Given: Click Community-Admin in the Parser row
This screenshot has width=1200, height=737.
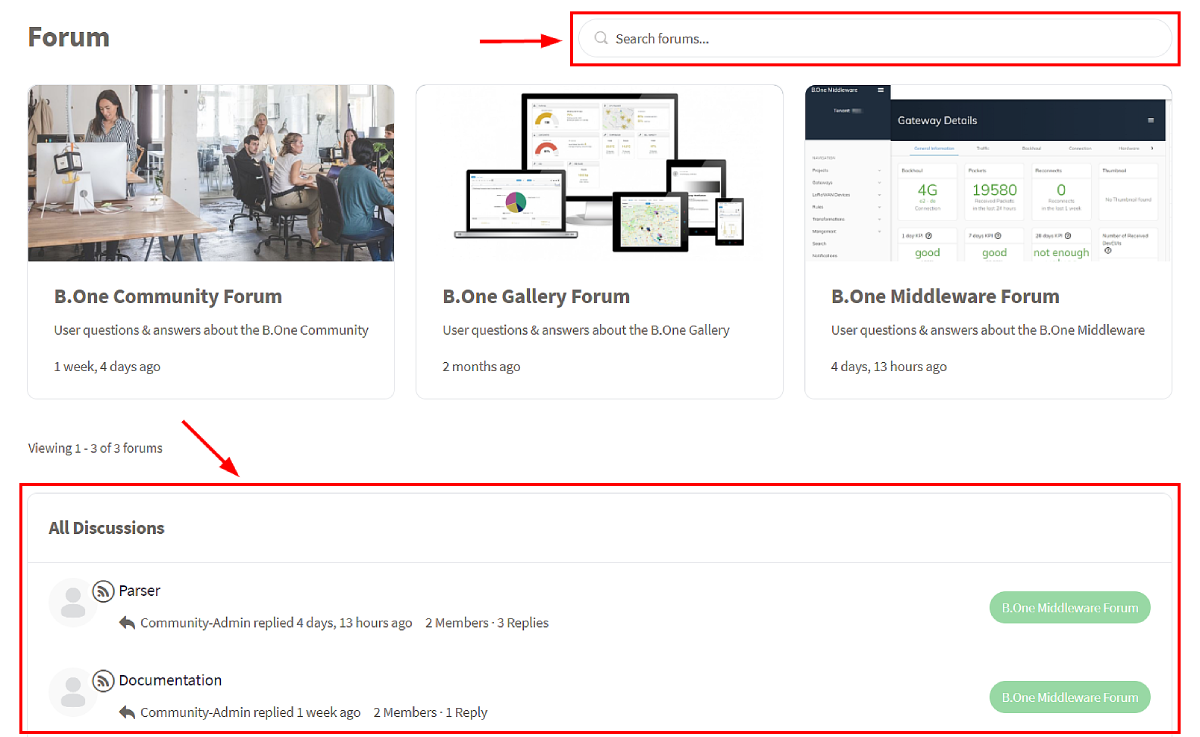Looking at the screenshot, I should coord(195,623).
